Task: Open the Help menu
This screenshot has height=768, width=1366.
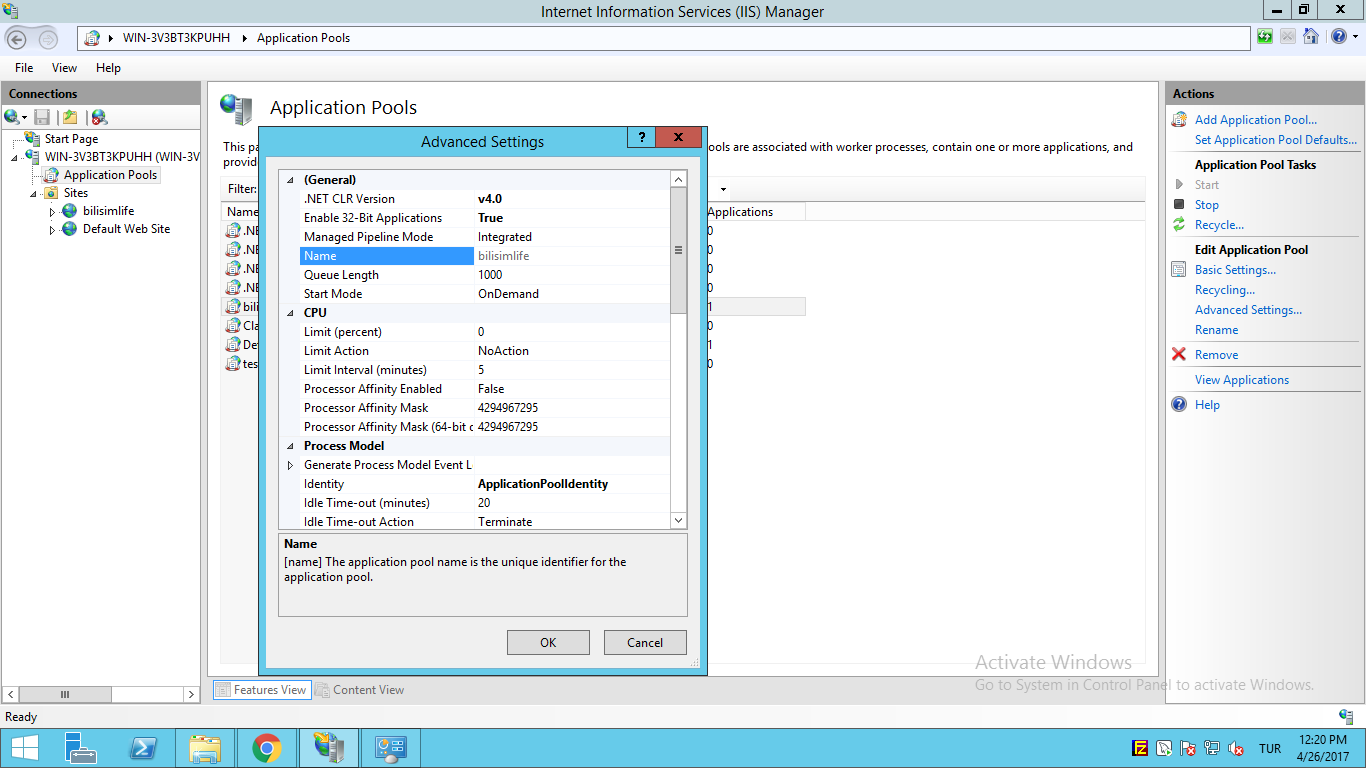Action: [108, 68]
